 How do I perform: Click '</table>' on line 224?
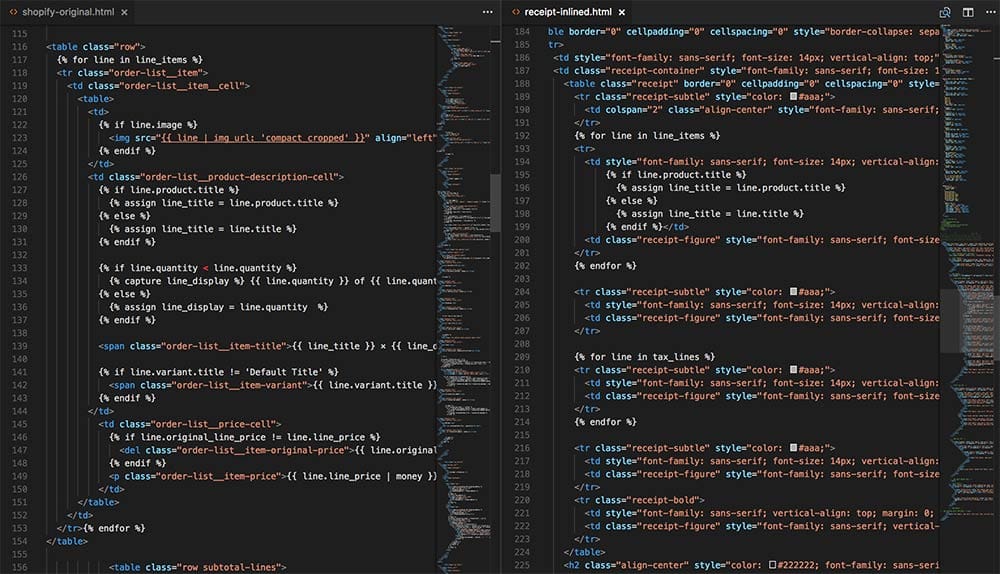pyautogui.click(x=585, y=552)
